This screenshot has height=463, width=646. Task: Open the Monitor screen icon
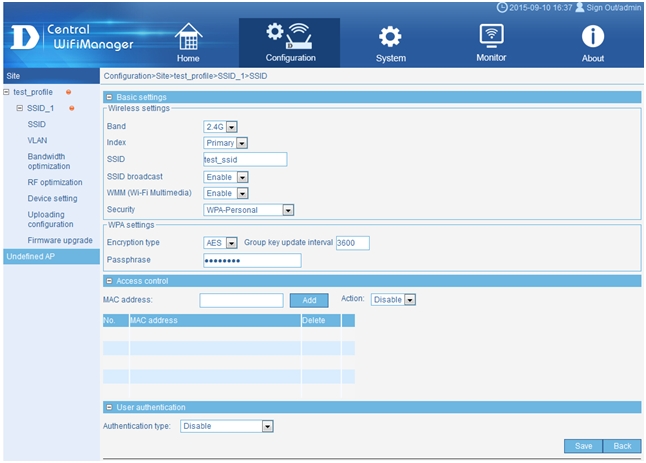tap(491, 36)
